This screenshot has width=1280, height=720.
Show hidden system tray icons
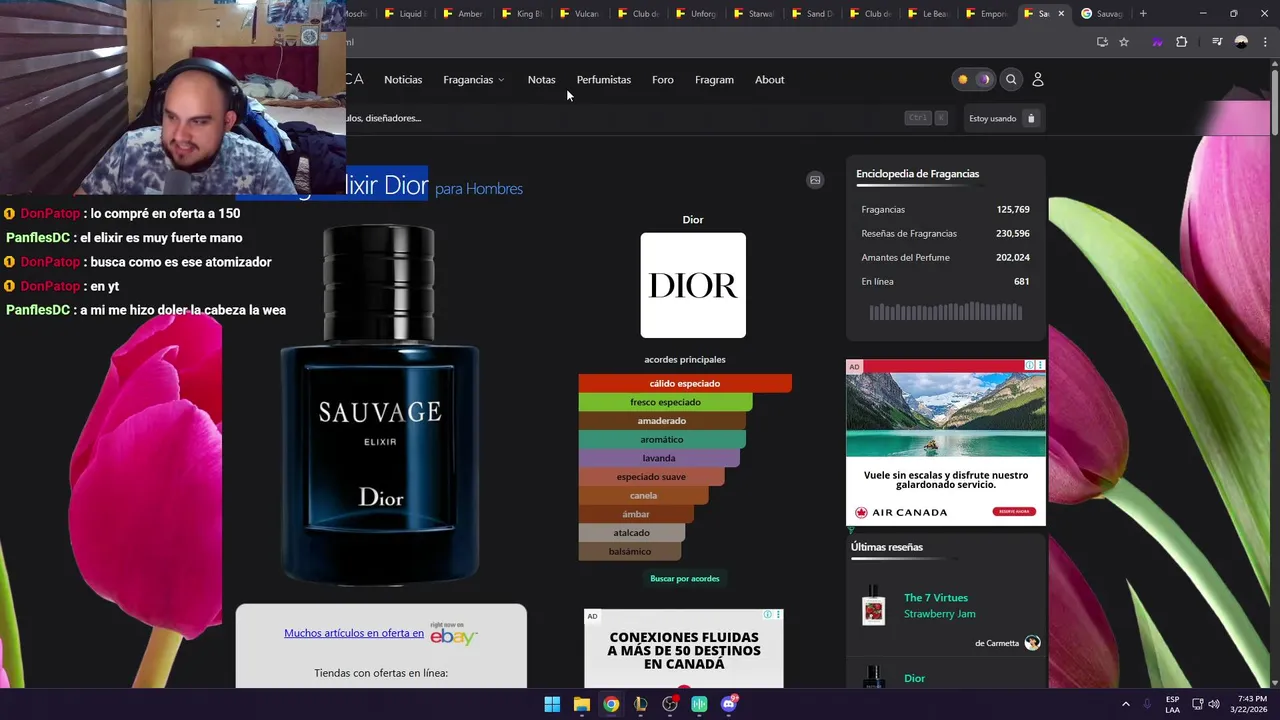click(1125, 704)
